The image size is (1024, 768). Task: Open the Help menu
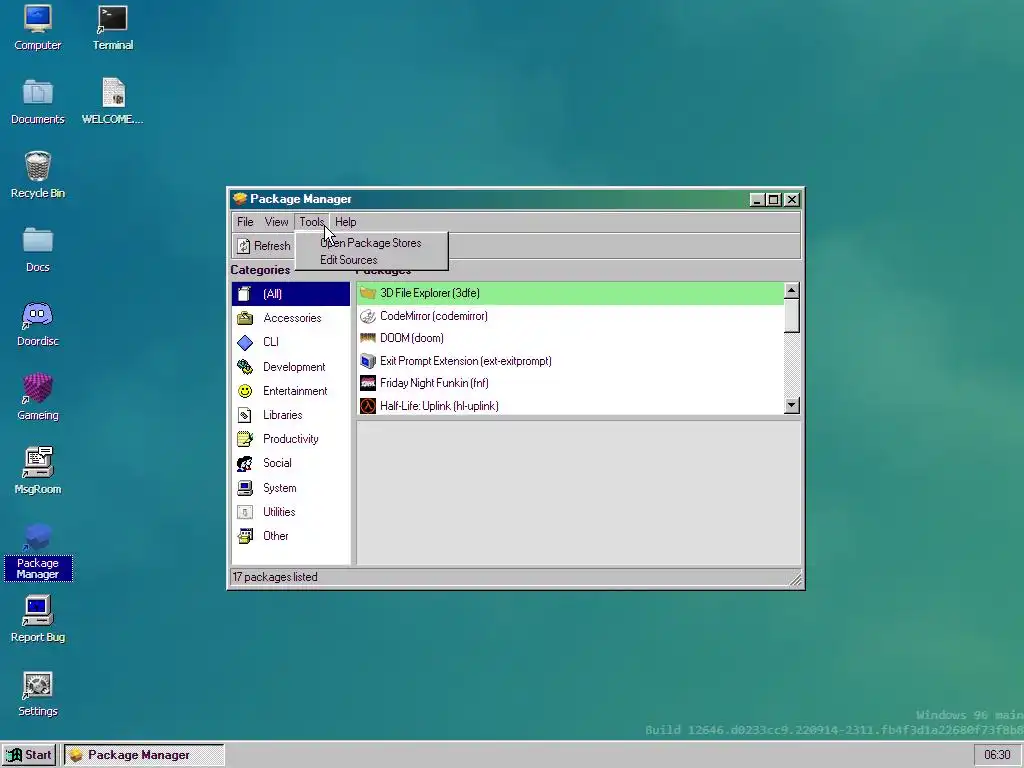[x=345, y=222]
